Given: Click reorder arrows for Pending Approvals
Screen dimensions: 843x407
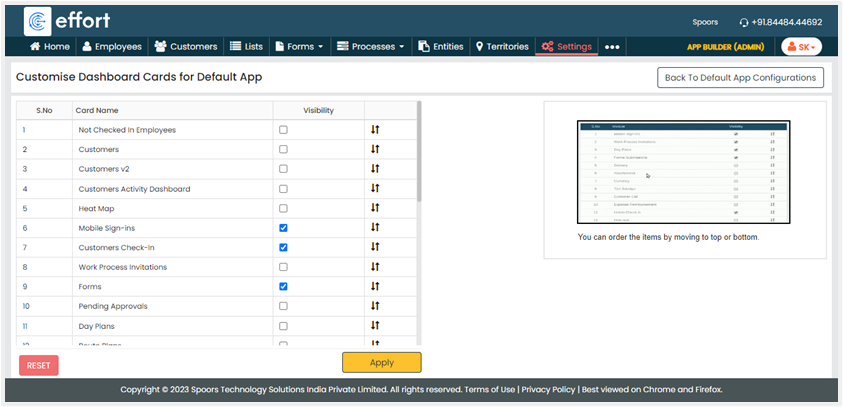Looking at the screenshot, I should tap(375, 306).
